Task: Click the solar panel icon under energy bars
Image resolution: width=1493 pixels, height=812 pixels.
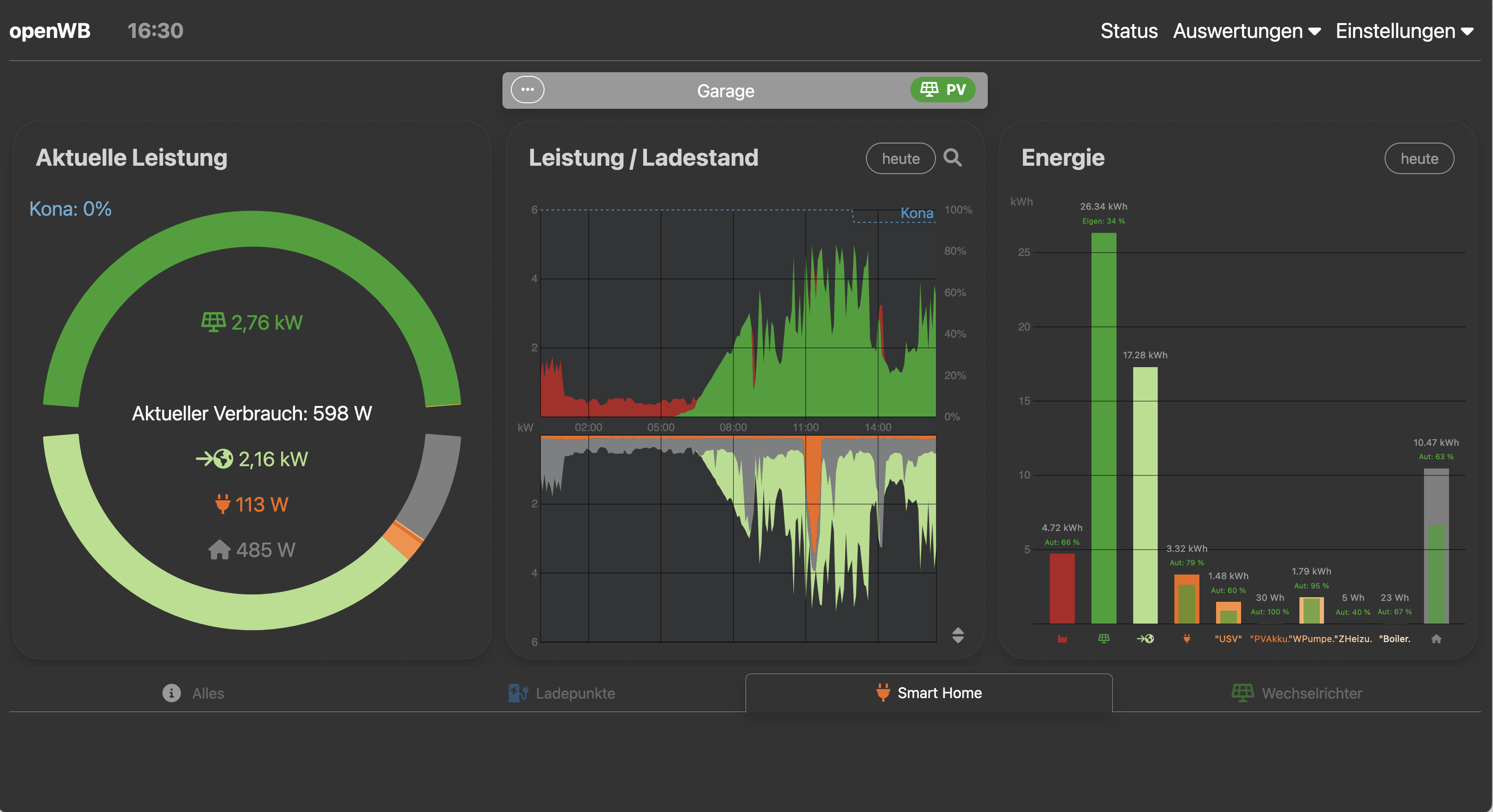Action: [1104, 639]
